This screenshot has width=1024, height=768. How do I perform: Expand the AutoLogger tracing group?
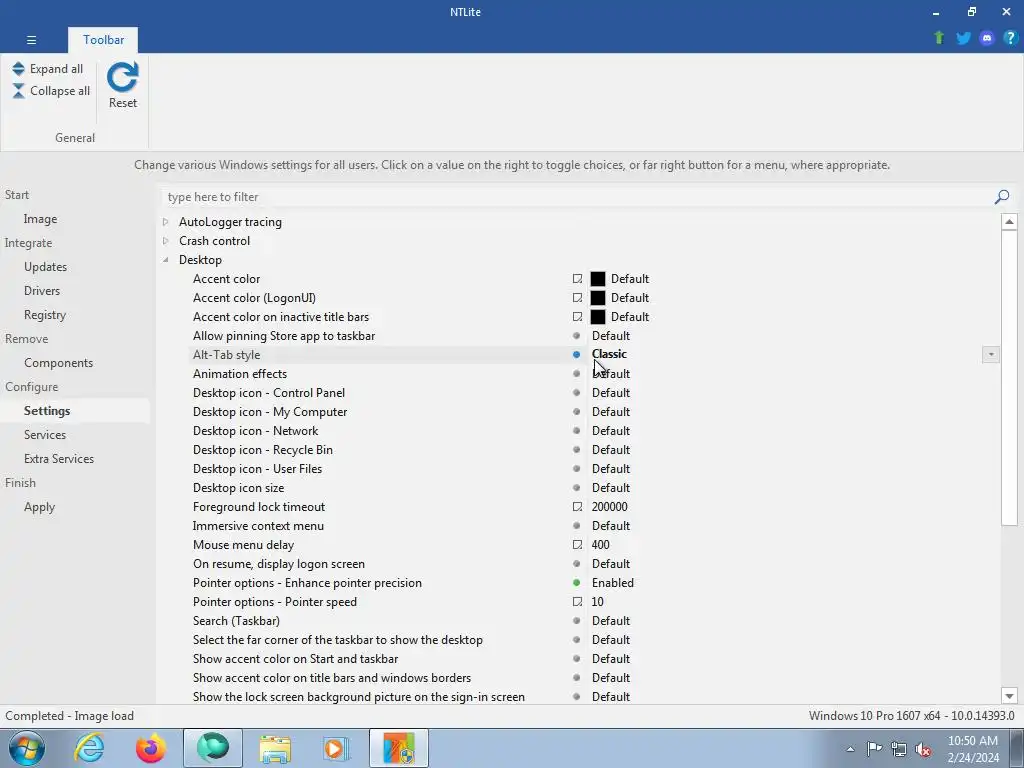166,222
